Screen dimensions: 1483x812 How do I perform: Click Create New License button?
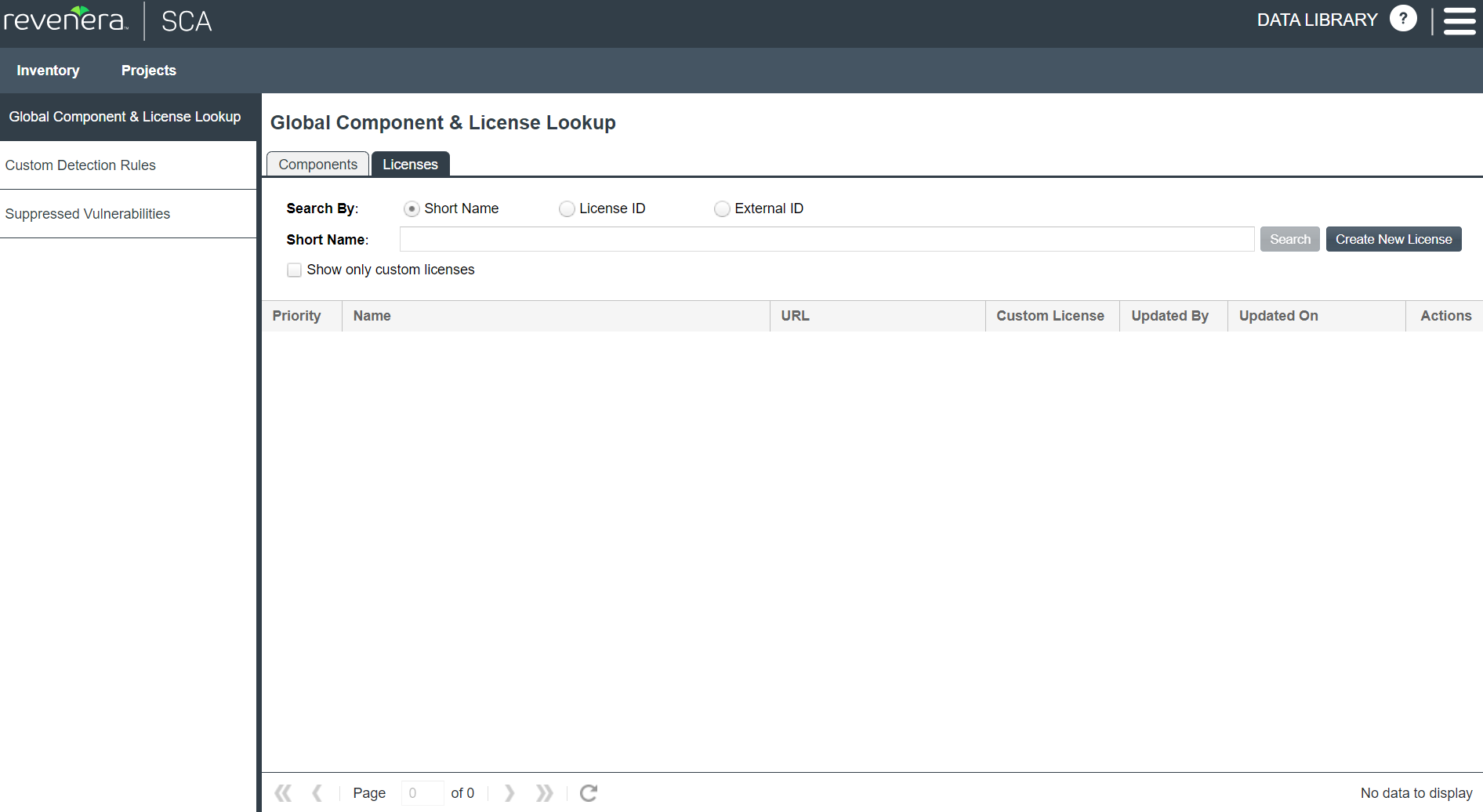pos(1393,239)
